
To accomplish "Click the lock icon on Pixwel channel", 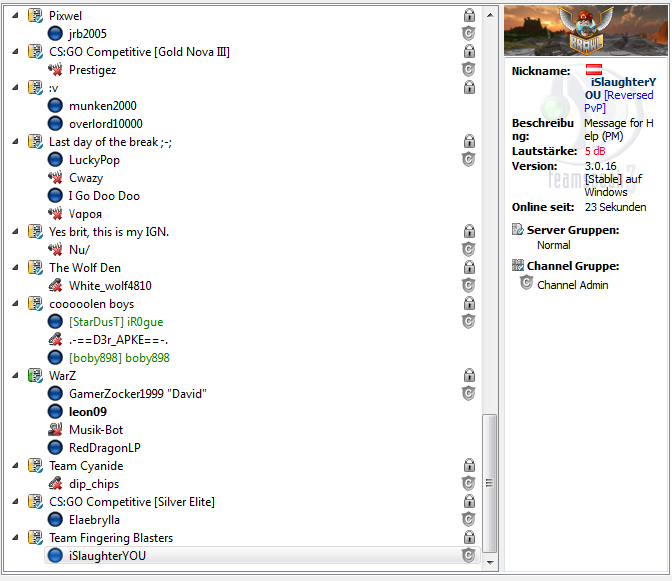I will coord(469,15).
